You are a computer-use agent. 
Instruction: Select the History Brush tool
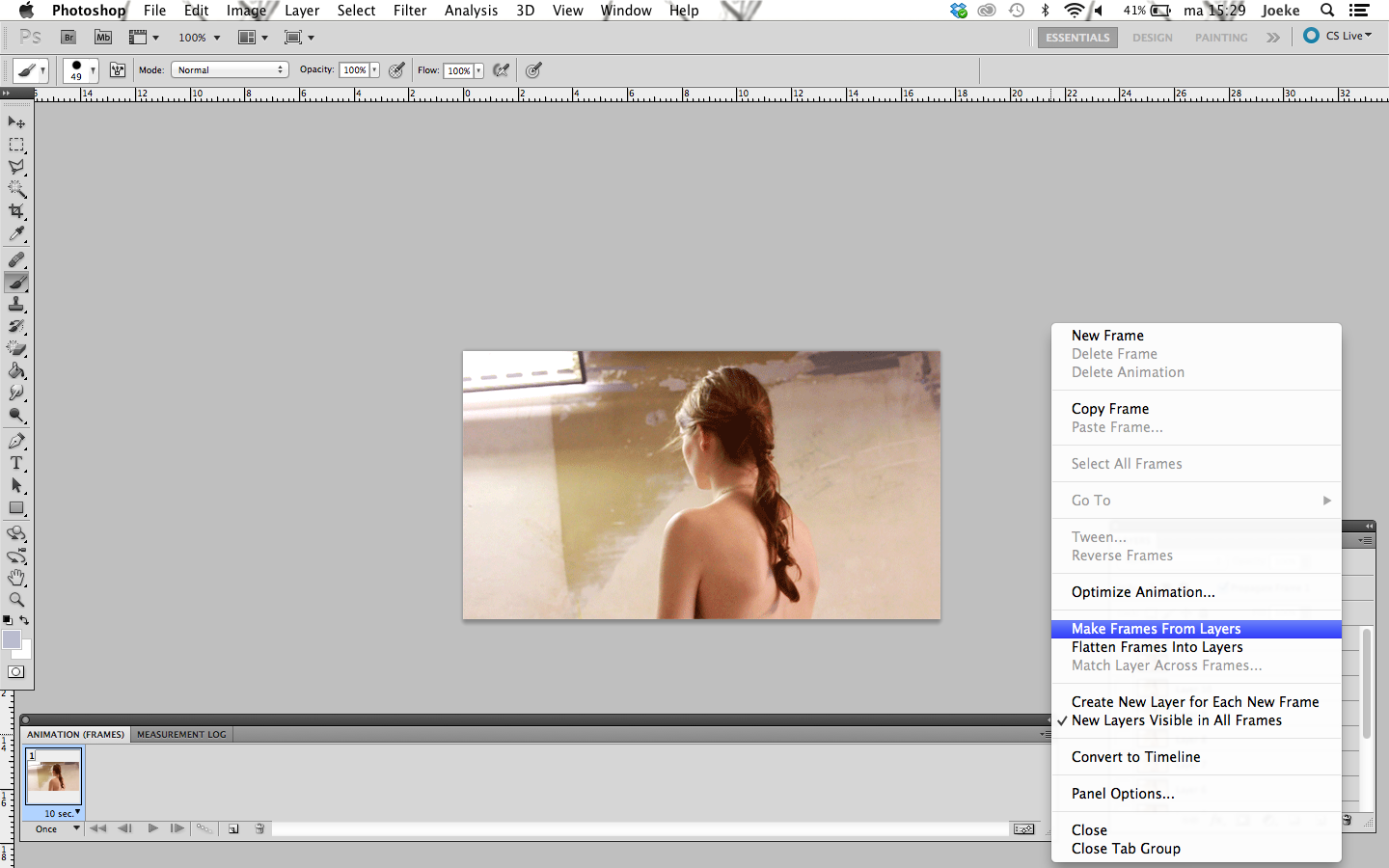[x=16, y=326]
